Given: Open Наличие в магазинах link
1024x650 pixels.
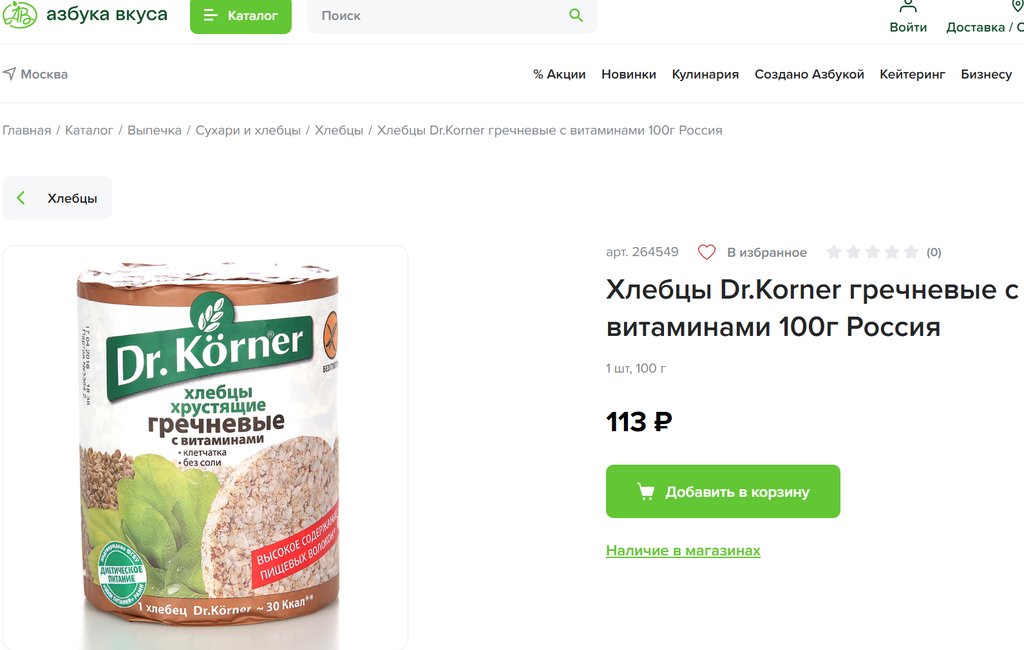Looking at the screenshot, I should coord(683,551).
